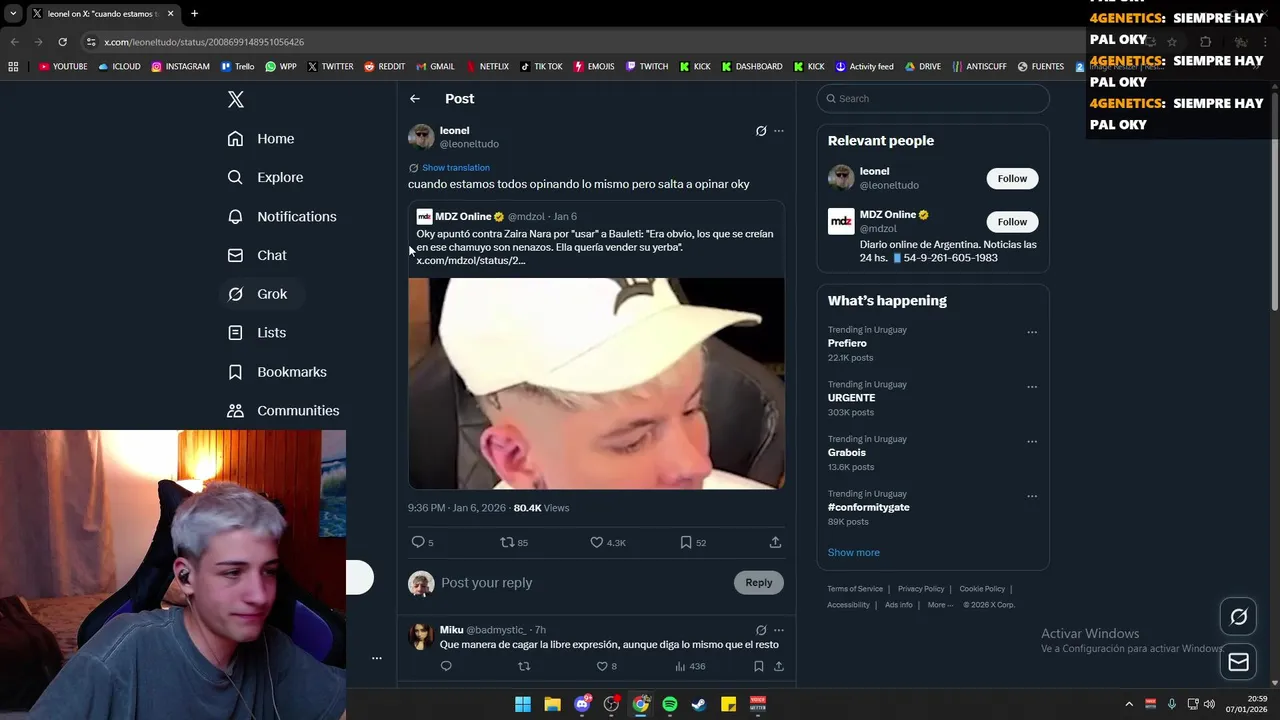Like Miku's reply with 8 likes
1280x720 pixels.
[x=602, y=666]
